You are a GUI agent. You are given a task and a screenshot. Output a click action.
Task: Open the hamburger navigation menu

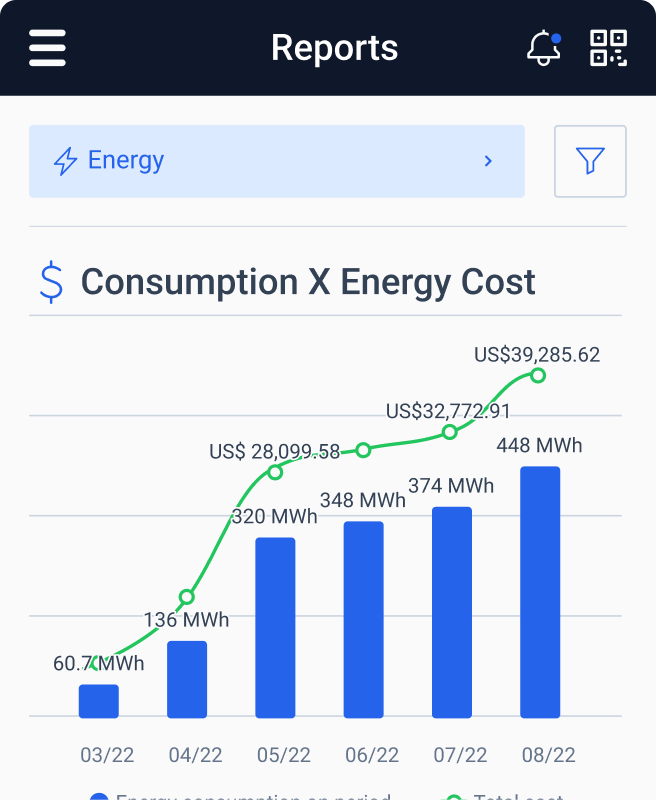(x=47, y=47)
